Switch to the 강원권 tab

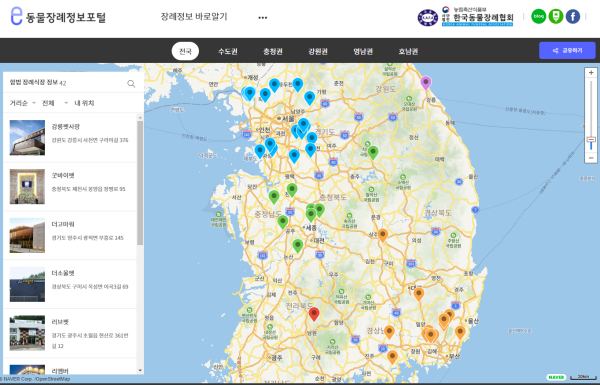pyautogui.click(x=318, y=51)
